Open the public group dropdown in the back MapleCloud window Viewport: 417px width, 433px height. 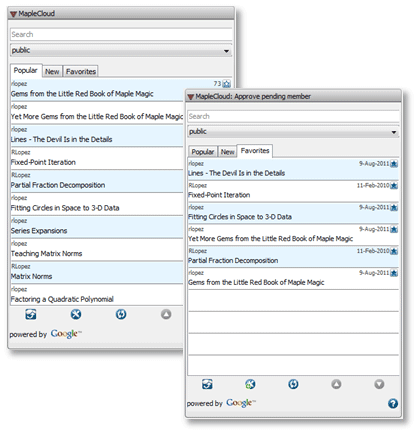121,50
